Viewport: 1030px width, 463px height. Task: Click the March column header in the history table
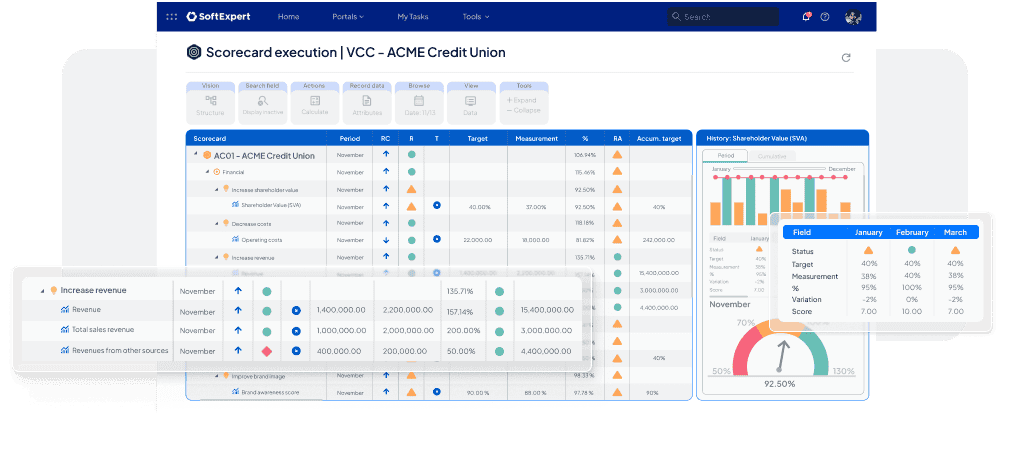pos(955,232)
